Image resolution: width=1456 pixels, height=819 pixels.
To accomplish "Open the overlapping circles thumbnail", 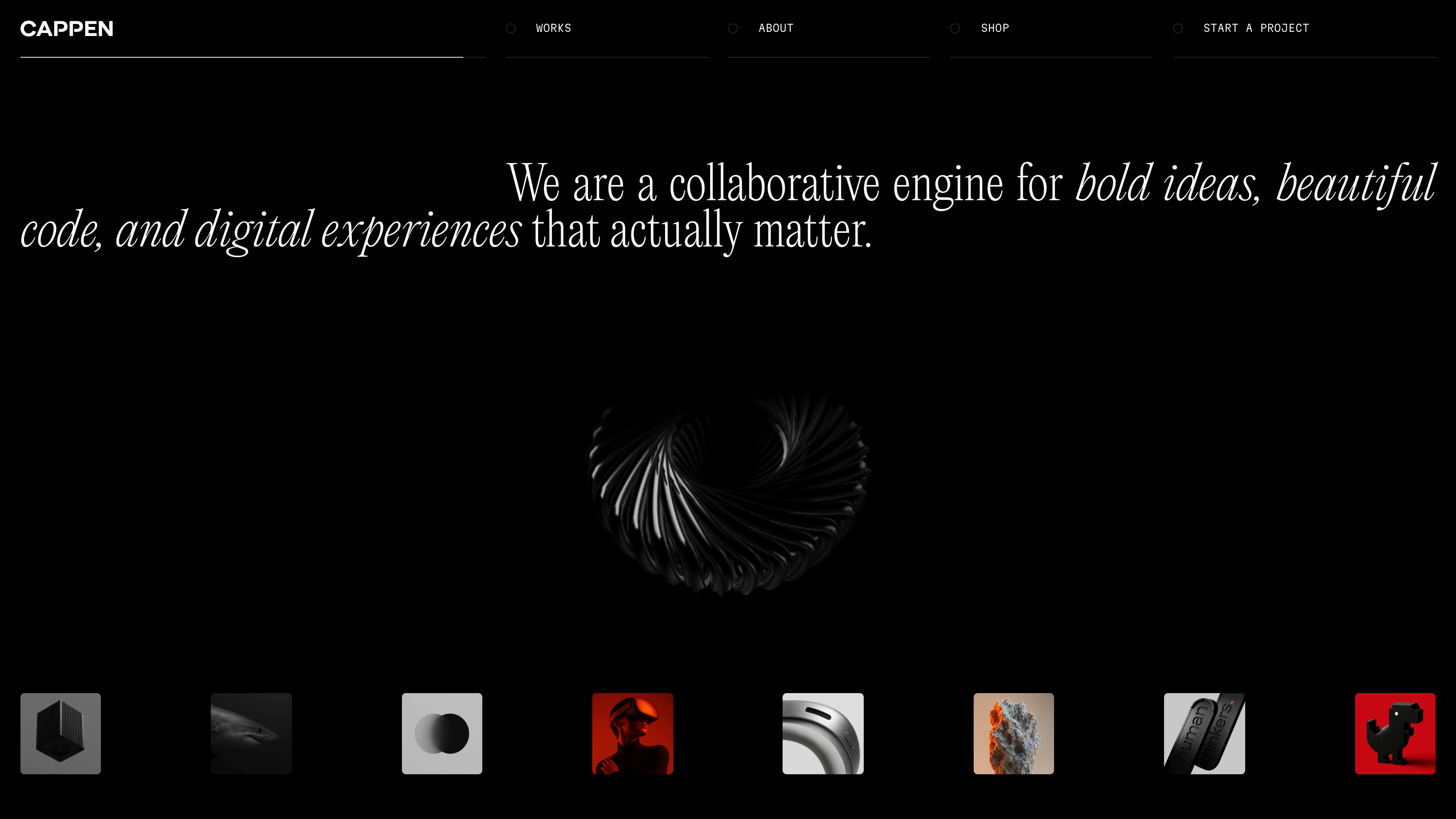I will (442, 733).
